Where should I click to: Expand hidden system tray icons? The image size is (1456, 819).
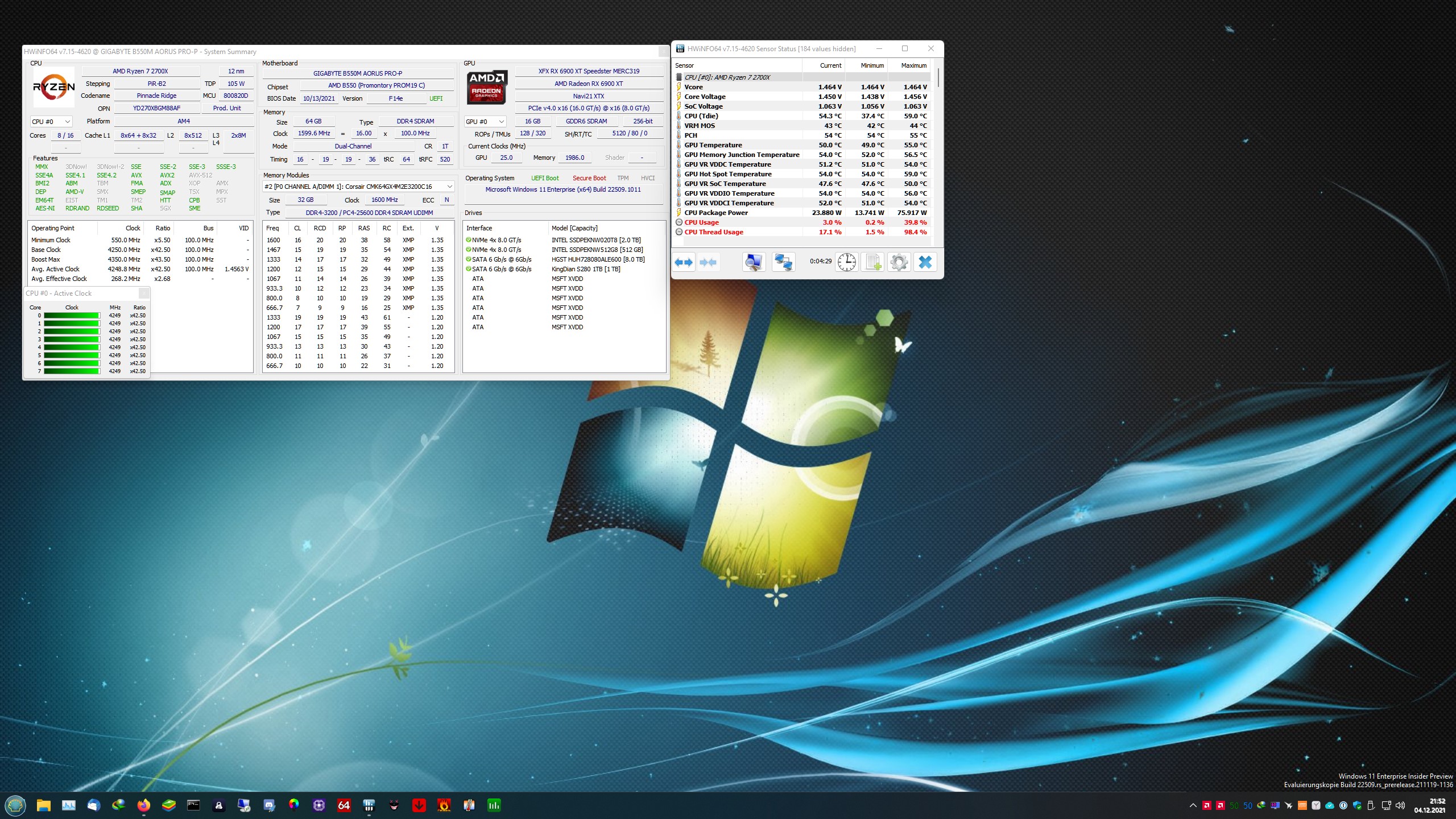tap(1193, 805)
